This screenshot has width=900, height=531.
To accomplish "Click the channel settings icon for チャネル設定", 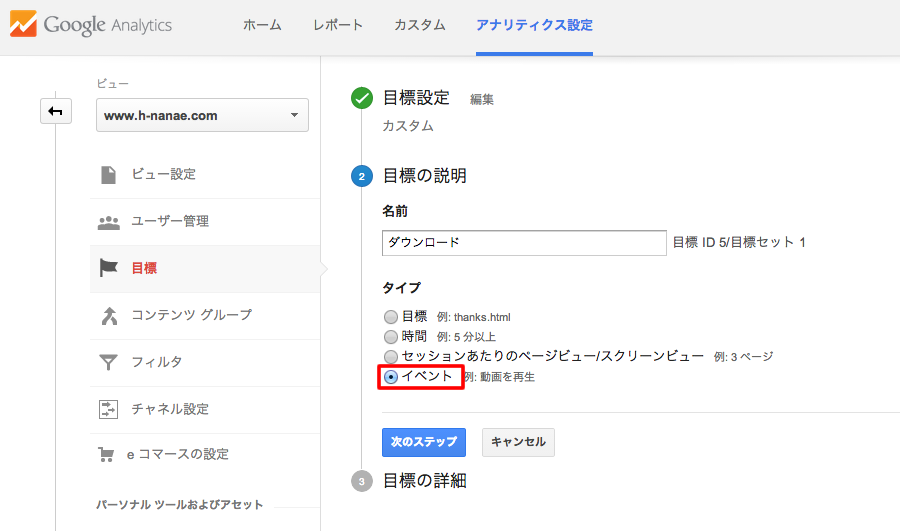I will pos(108,409).
